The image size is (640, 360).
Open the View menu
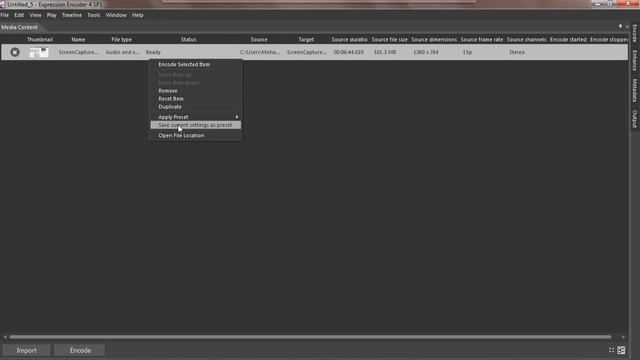coord(36,15)
